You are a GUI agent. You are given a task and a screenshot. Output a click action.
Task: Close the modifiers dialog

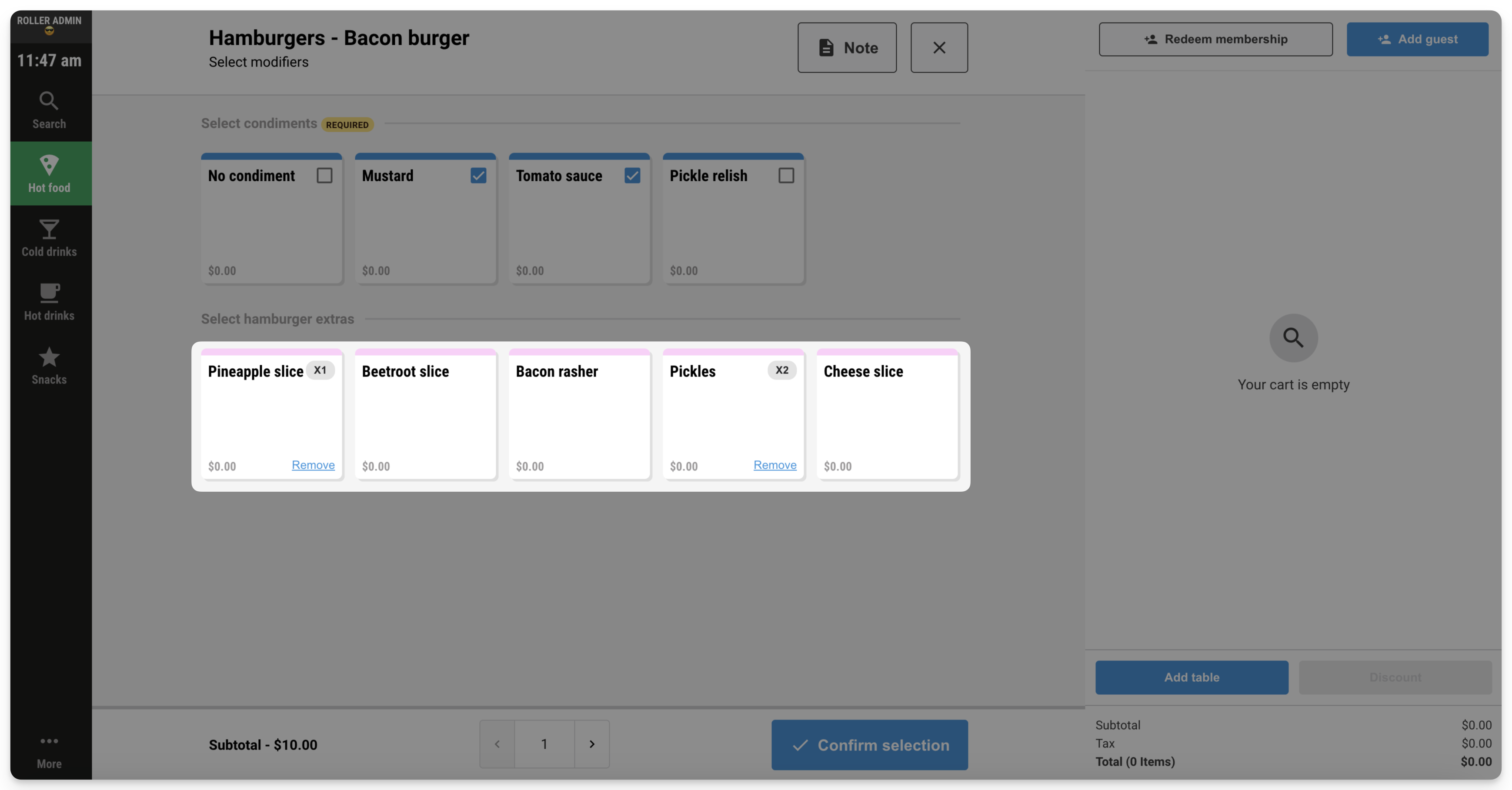pyautogui.click(x=938, y=47)
